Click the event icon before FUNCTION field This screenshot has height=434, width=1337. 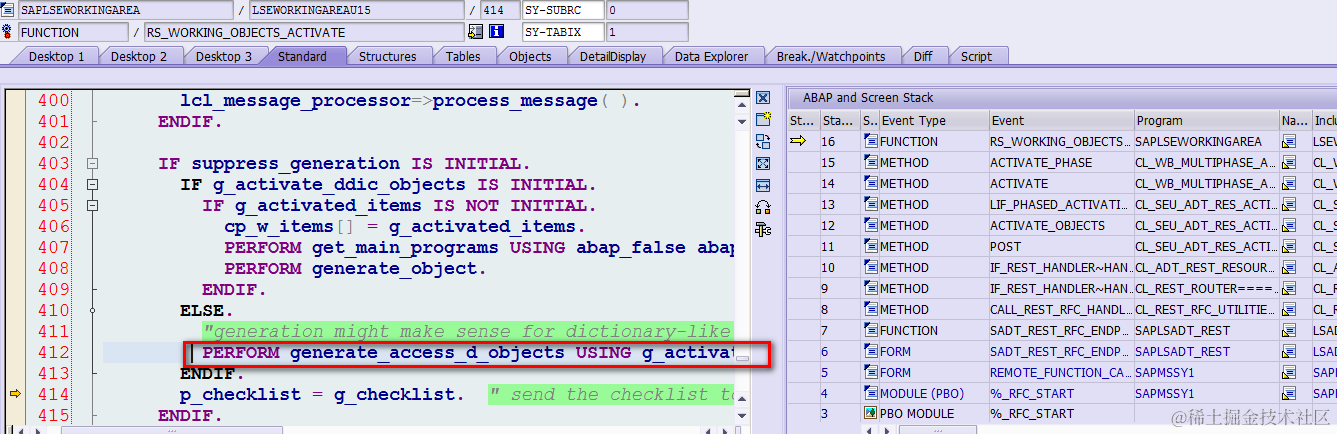pos(9,32)
